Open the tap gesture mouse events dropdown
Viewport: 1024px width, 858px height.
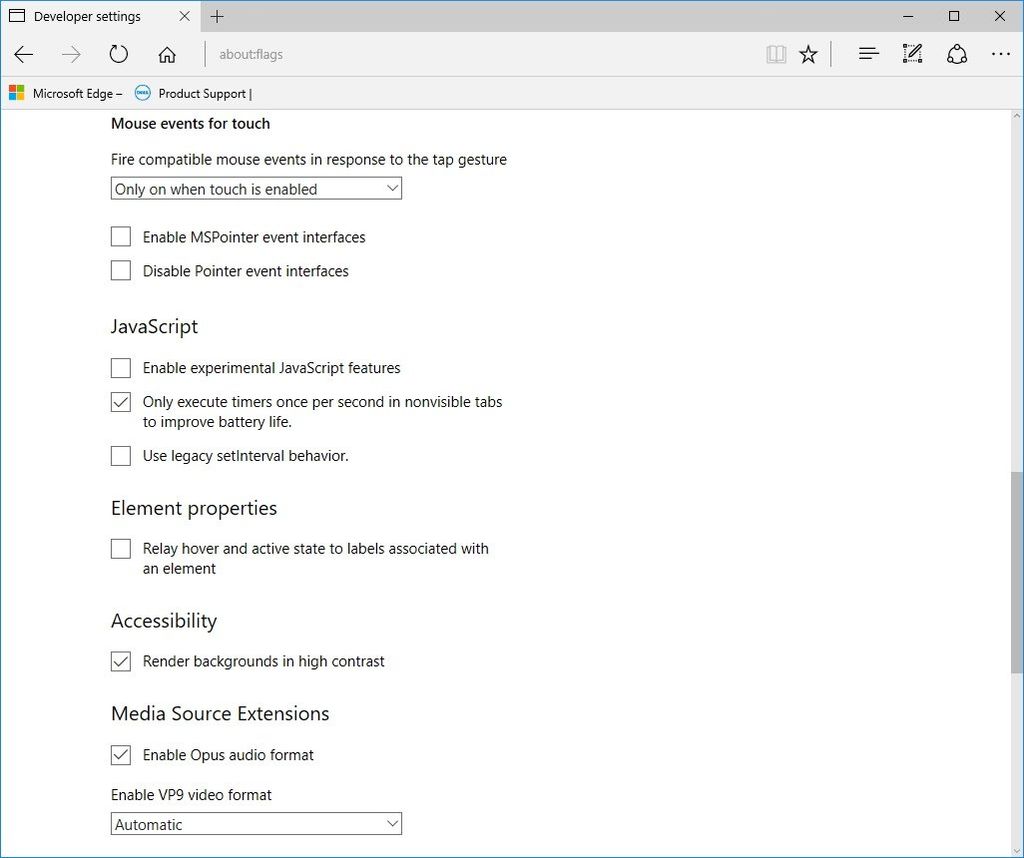[255, 188]
